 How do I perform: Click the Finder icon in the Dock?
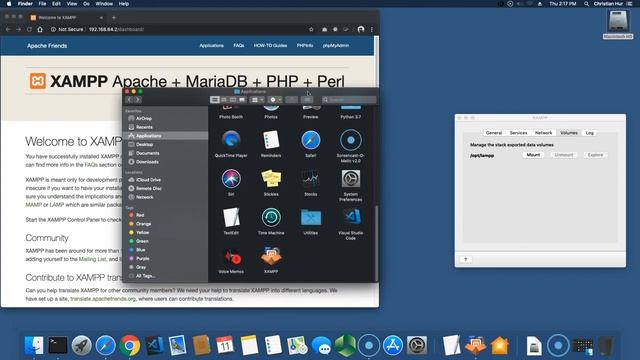(x=34, y=345)
